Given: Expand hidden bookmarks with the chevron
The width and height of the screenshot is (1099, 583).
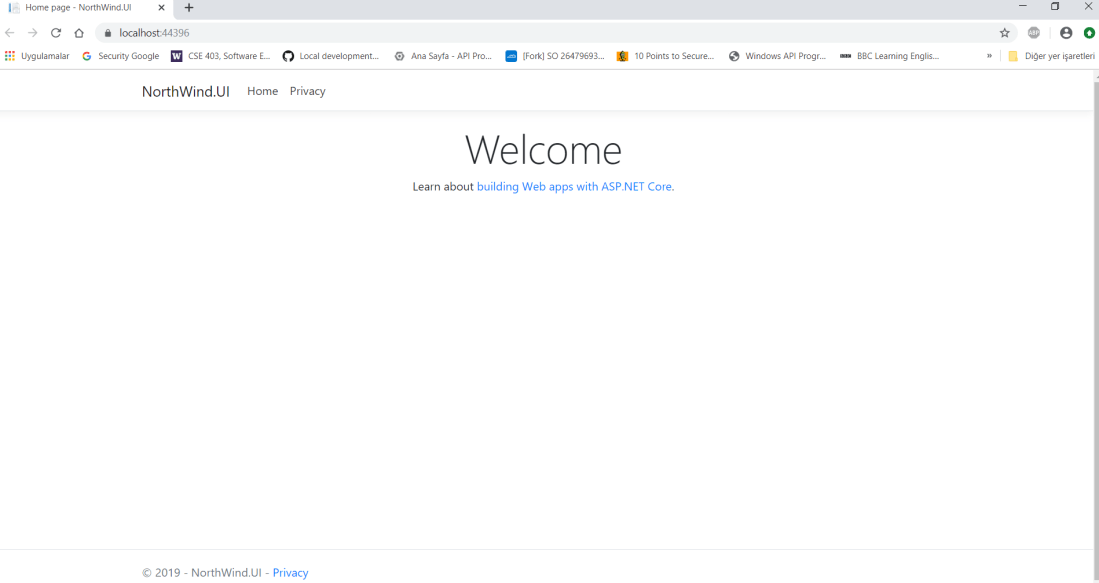Looking at the screenshot, I should pyautogui.click(x=989, y=56).
